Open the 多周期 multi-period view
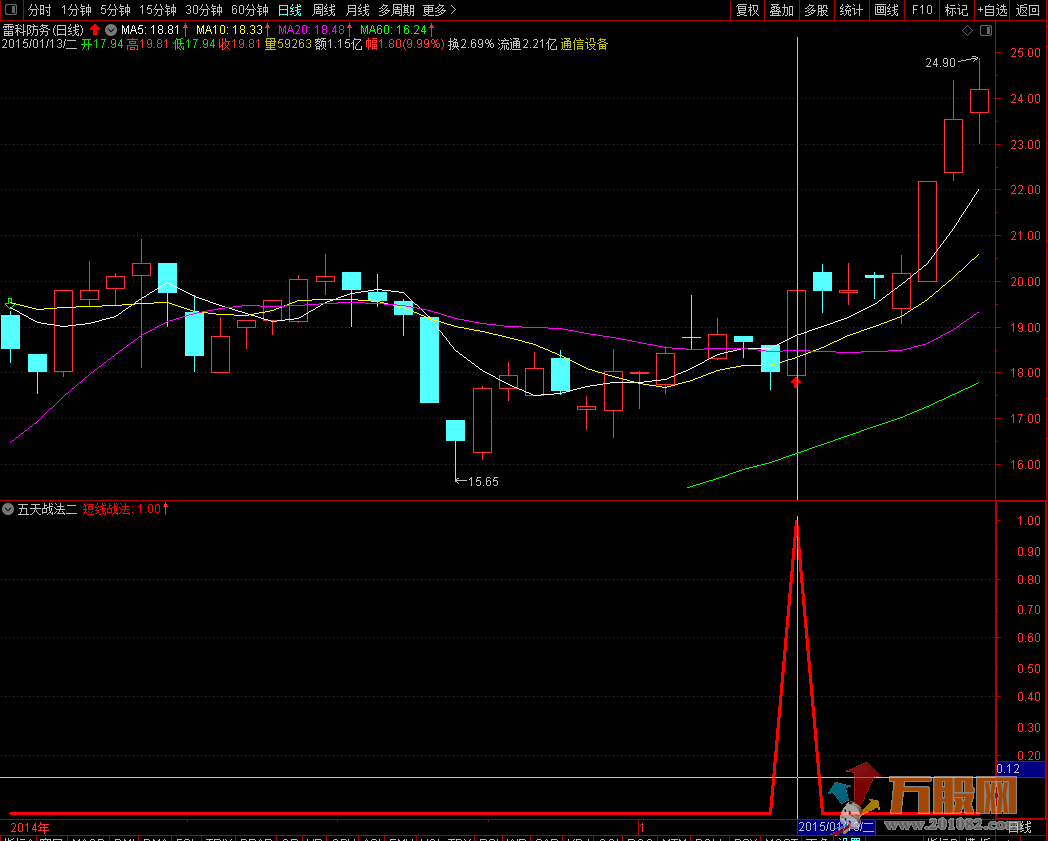This screenshot has width=1048, height=841. tap(396, 10)
